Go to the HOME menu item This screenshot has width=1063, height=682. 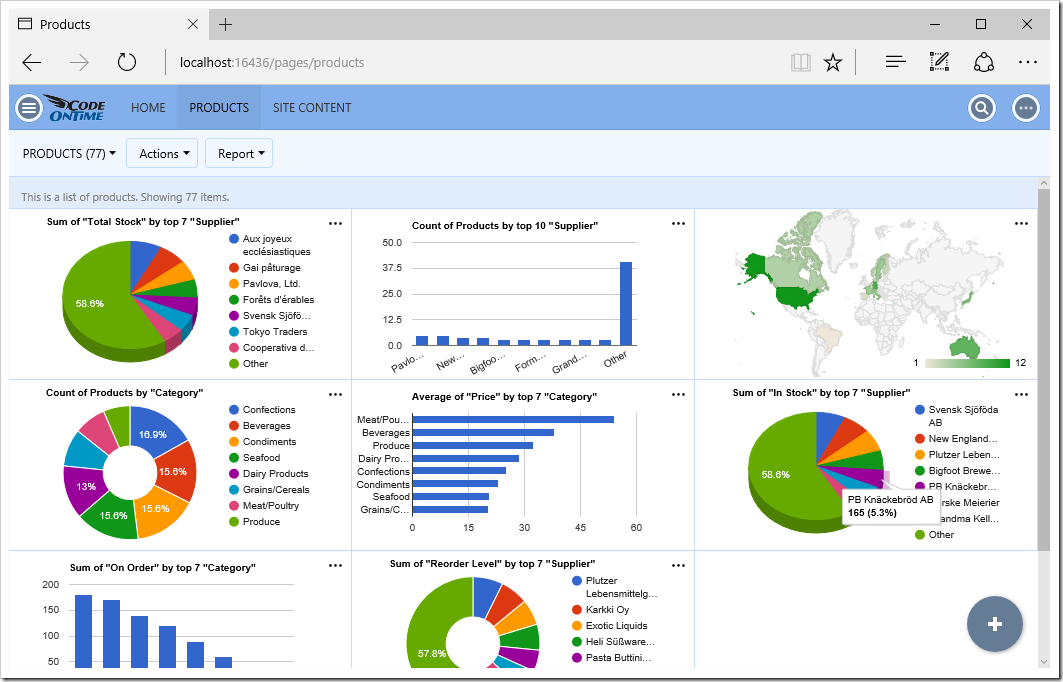(148, 108)
